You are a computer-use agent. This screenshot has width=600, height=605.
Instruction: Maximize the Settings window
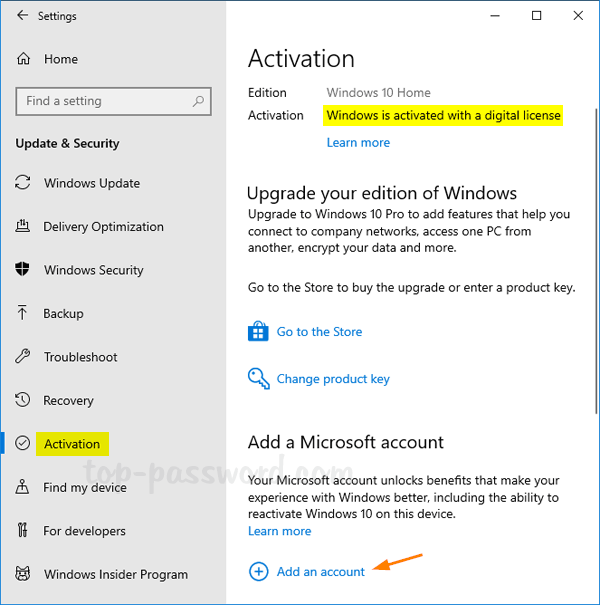coord(536,15)
